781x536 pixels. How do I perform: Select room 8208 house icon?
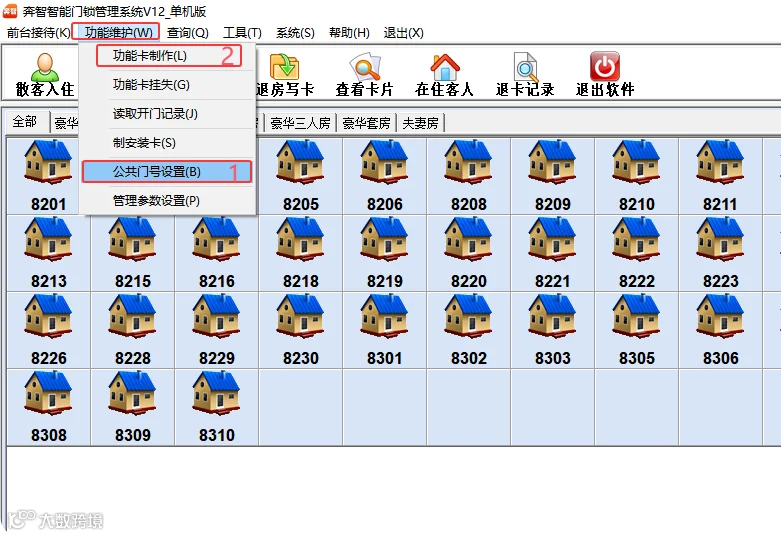click(469, 162)
